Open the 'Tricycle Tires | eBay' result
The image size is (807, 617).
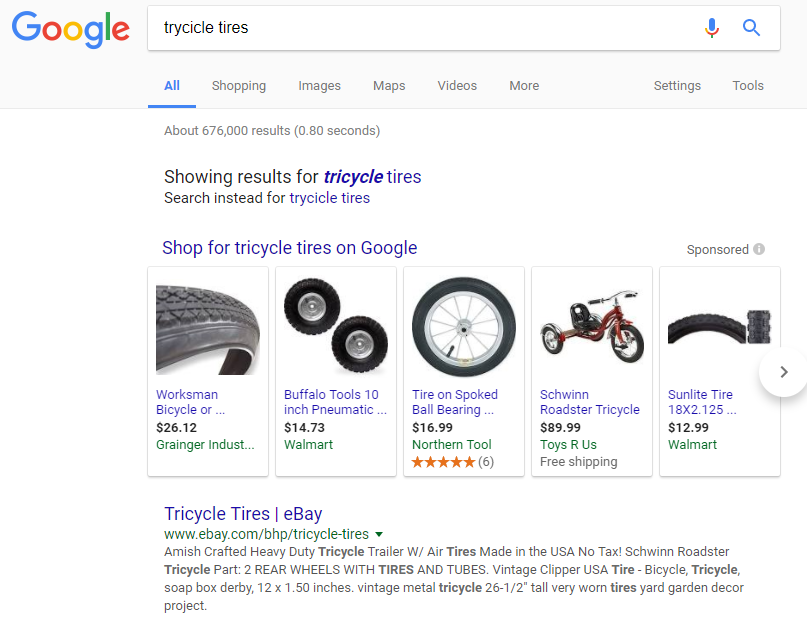coord(243,514)
